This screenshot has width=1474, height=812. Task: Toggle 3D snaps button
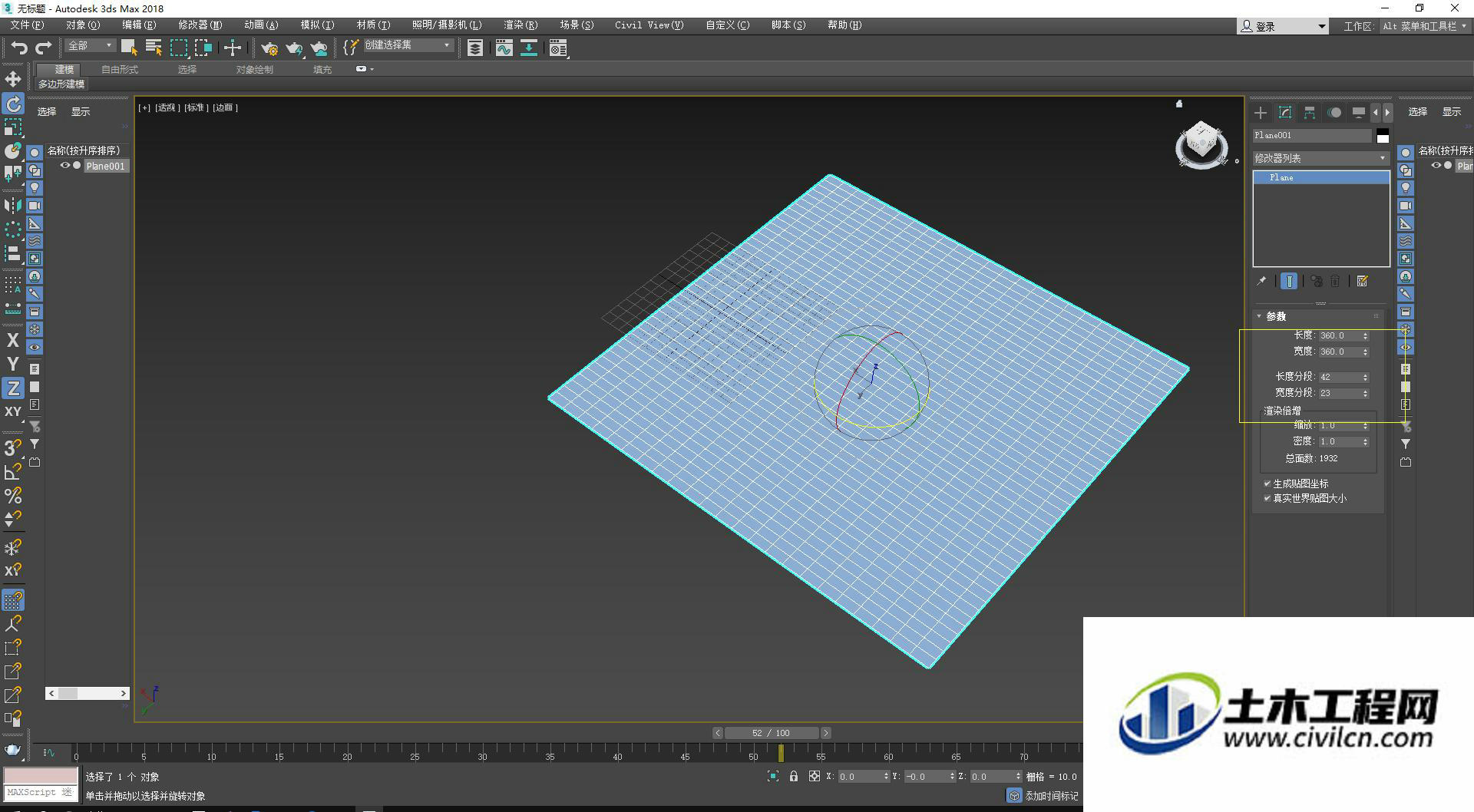(13, 447)
